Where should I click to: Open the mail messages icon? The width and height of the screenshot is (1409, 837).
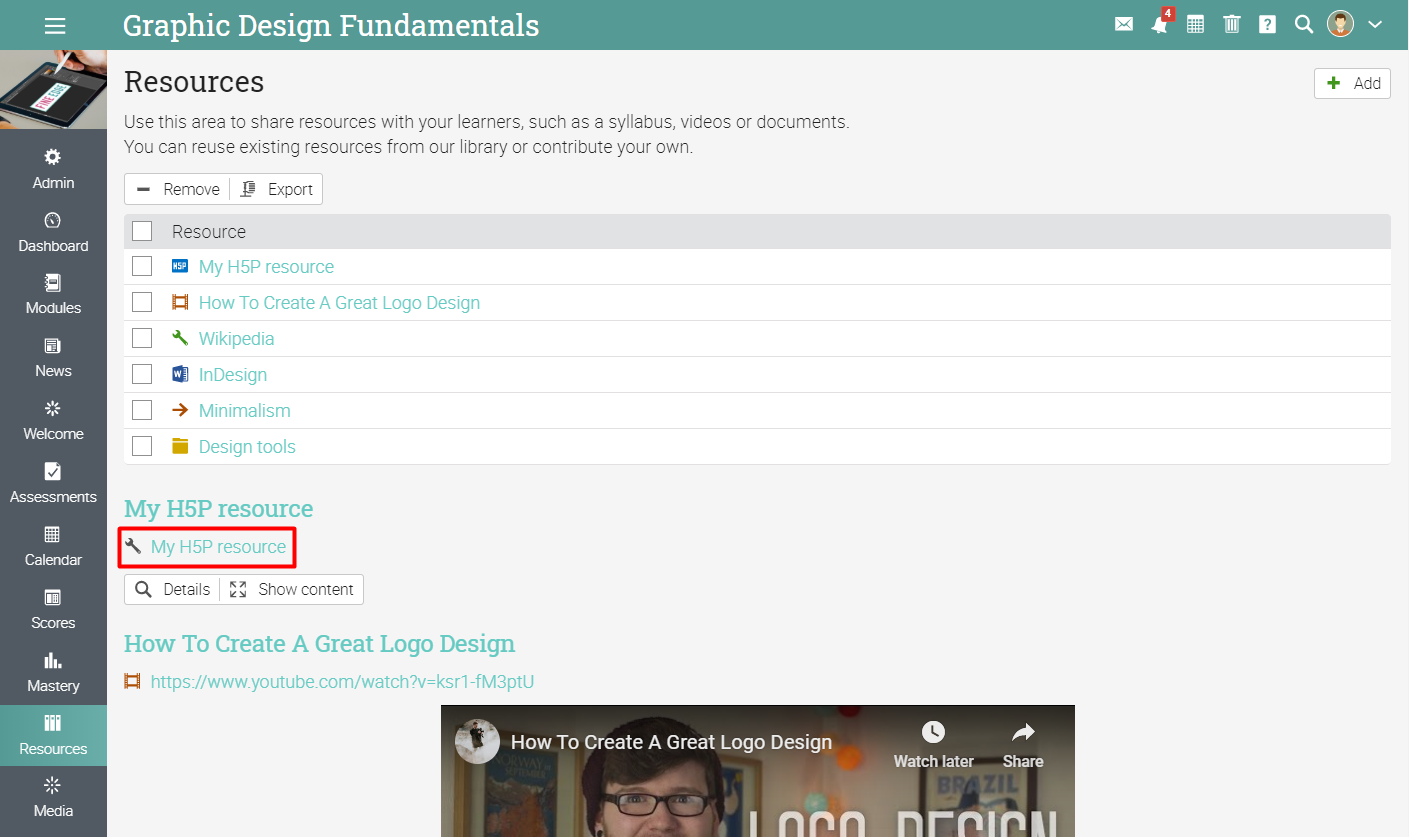pyautogui.click(x=1124, y=25)
